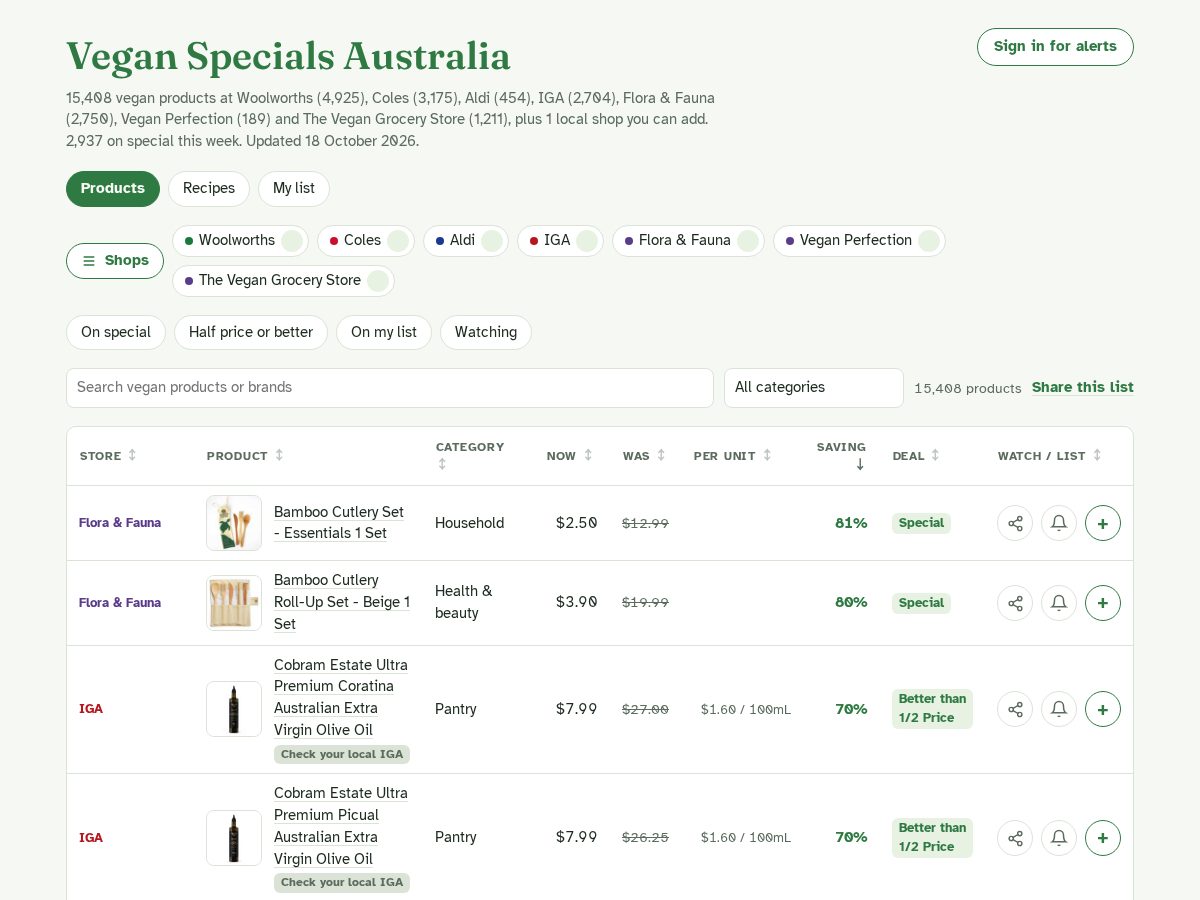Share the Cobram Estate Coratina olive oil
1200x900 pixels.
coord(1015,709)
